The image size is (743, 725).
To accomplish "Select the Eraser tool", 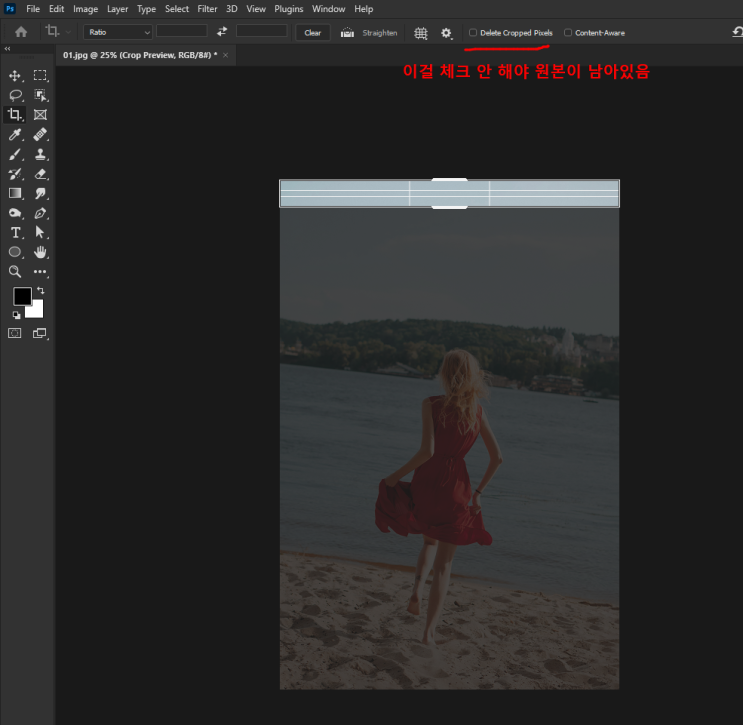I will tap(40, 174).
